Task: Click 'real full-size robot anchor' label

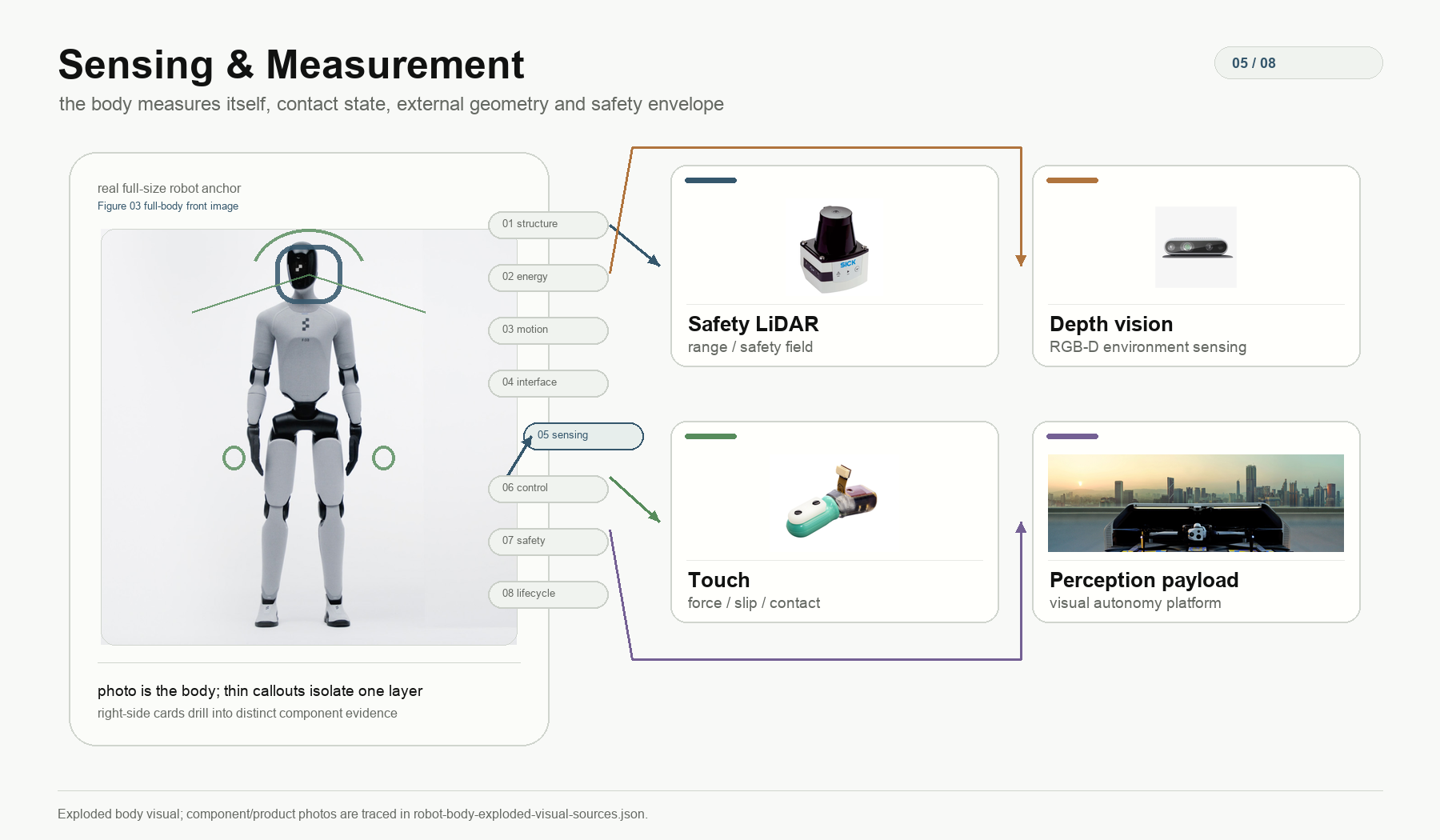Action: [x=169, y=189]
